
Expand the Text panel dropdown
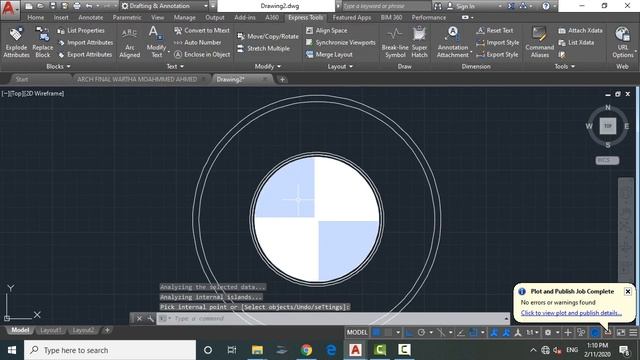175,67
